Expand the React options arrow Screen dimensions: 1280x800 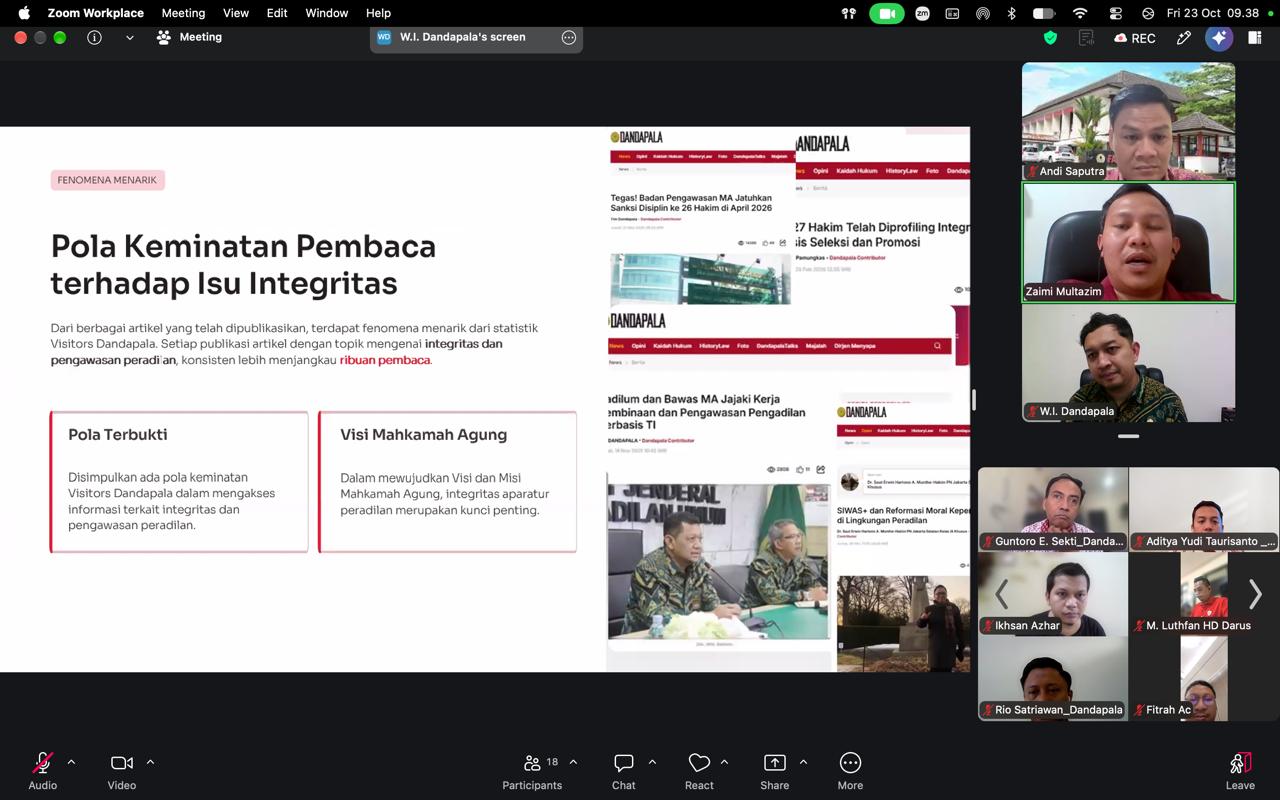(724, 762)
